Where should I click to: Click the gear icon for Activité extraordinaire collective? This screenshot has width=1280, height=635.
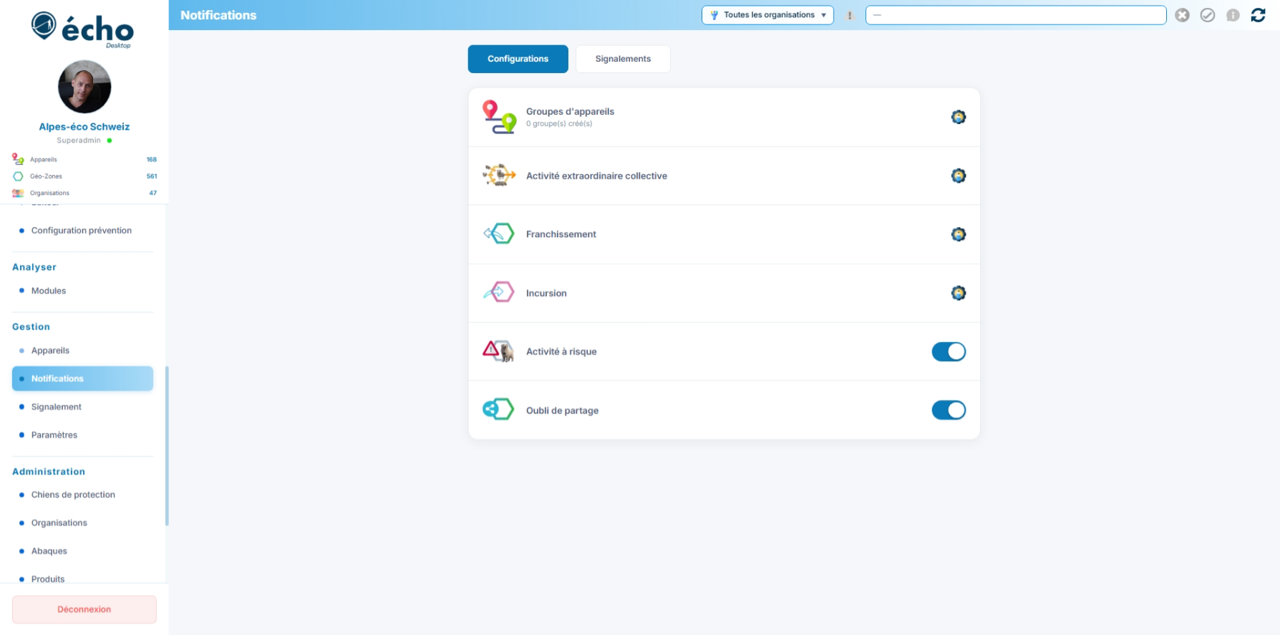(958, 176)
